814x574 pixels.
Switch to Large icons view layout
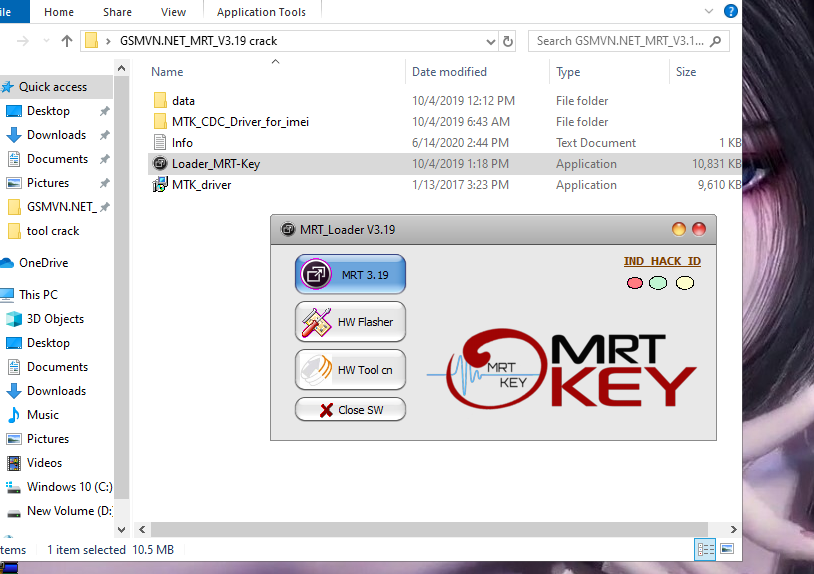click(727, 549)
